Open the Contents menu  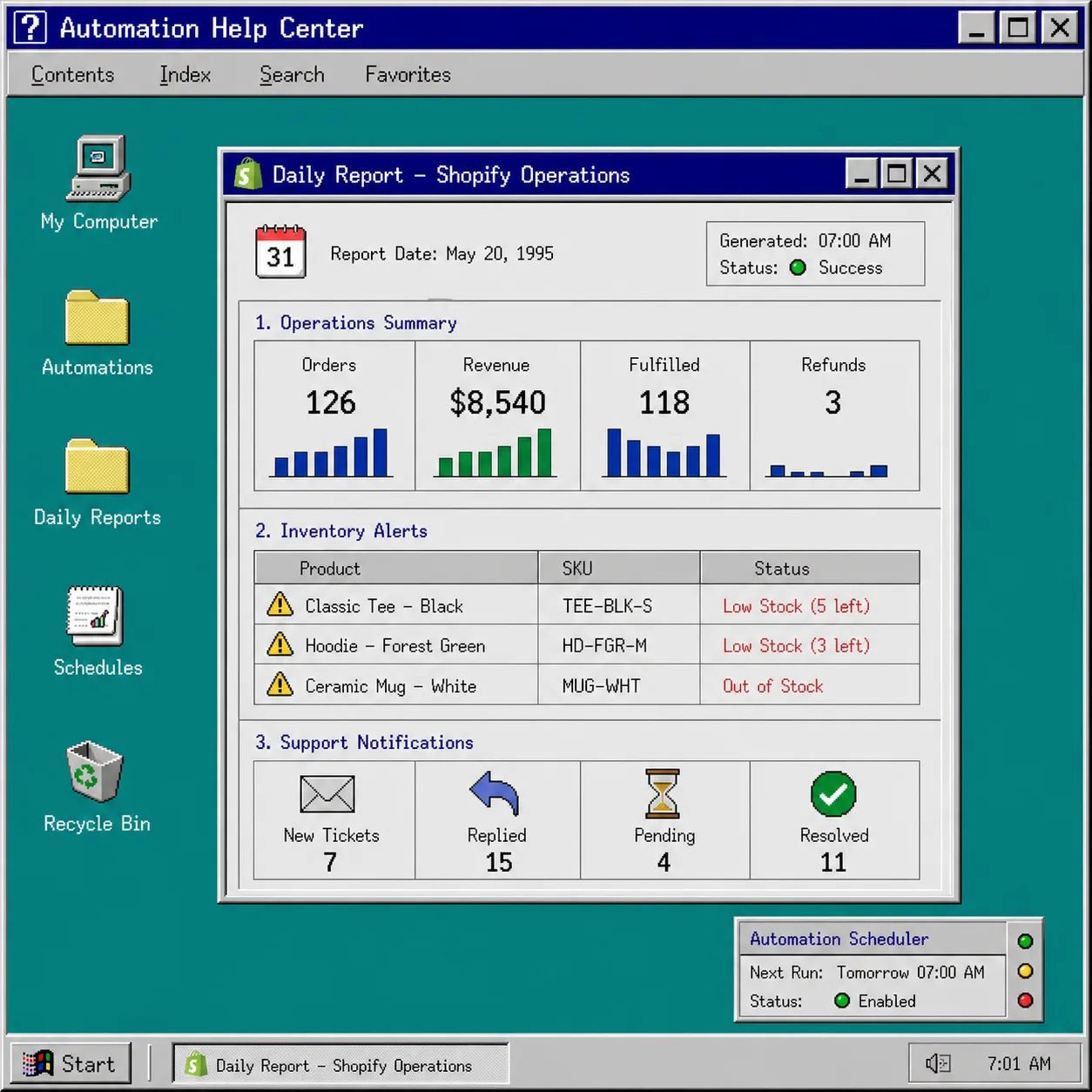coord(73,75)
